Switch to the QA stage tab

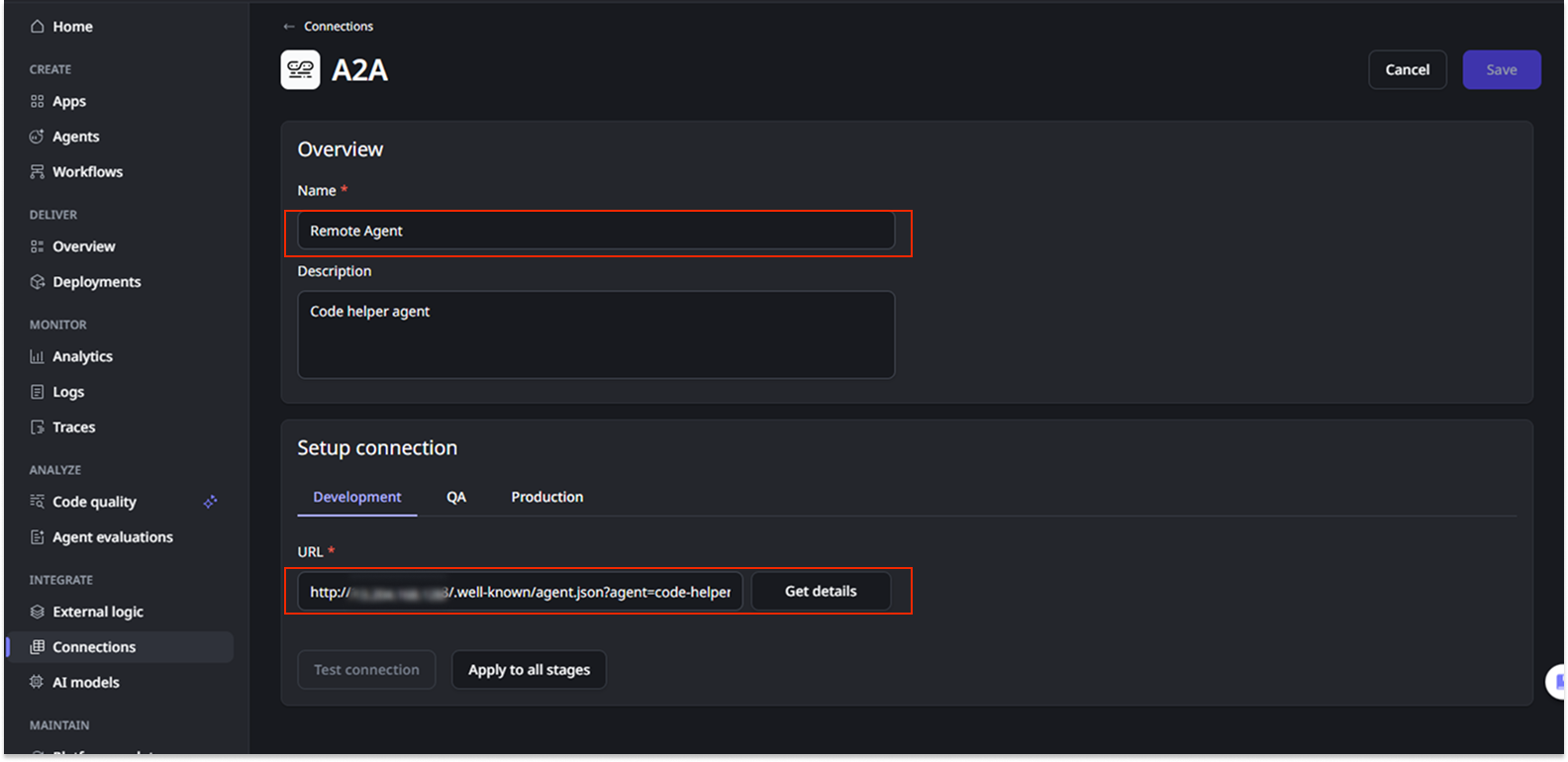(x=456, y=497)
